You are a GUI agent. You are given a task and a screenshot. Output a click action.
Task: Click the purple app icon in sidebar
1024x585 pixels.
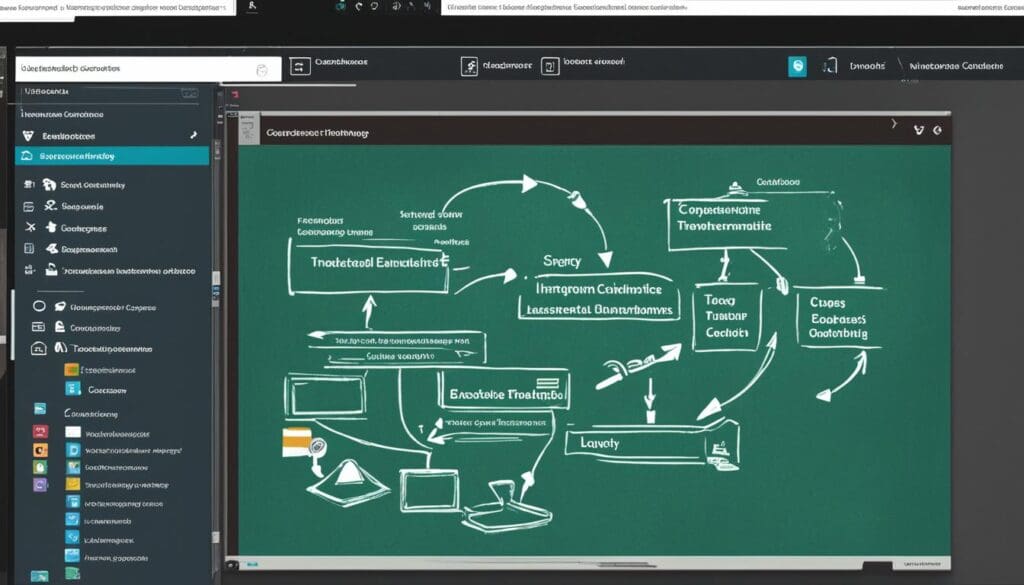click(x=40, y=484)
